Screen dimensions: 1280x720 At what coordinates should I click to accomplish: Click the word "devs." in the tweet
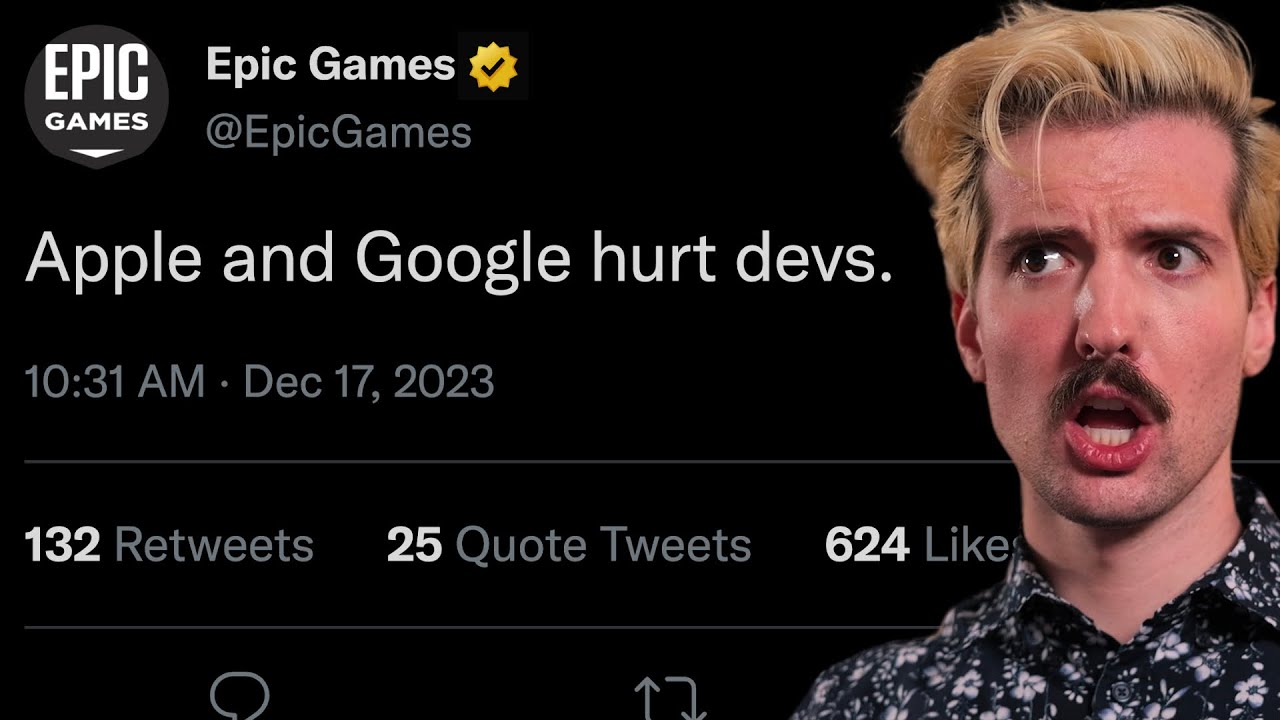[813, 259]
